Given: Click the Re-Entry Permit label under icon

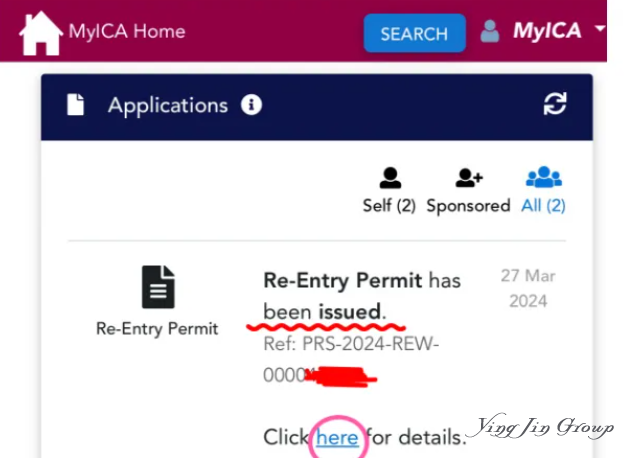Looking at the screenshot, I should [157, 329].
